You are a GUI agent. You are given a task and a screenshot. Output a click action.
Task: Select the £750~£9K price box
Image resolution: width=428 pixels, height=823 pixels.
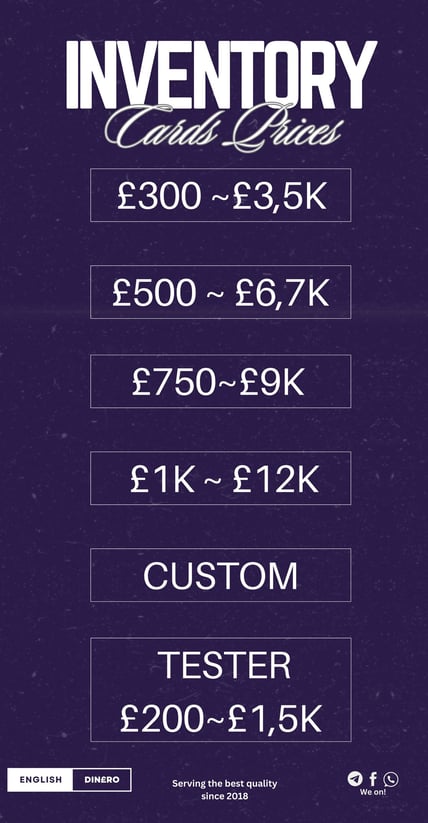click(x=221, y=381)
